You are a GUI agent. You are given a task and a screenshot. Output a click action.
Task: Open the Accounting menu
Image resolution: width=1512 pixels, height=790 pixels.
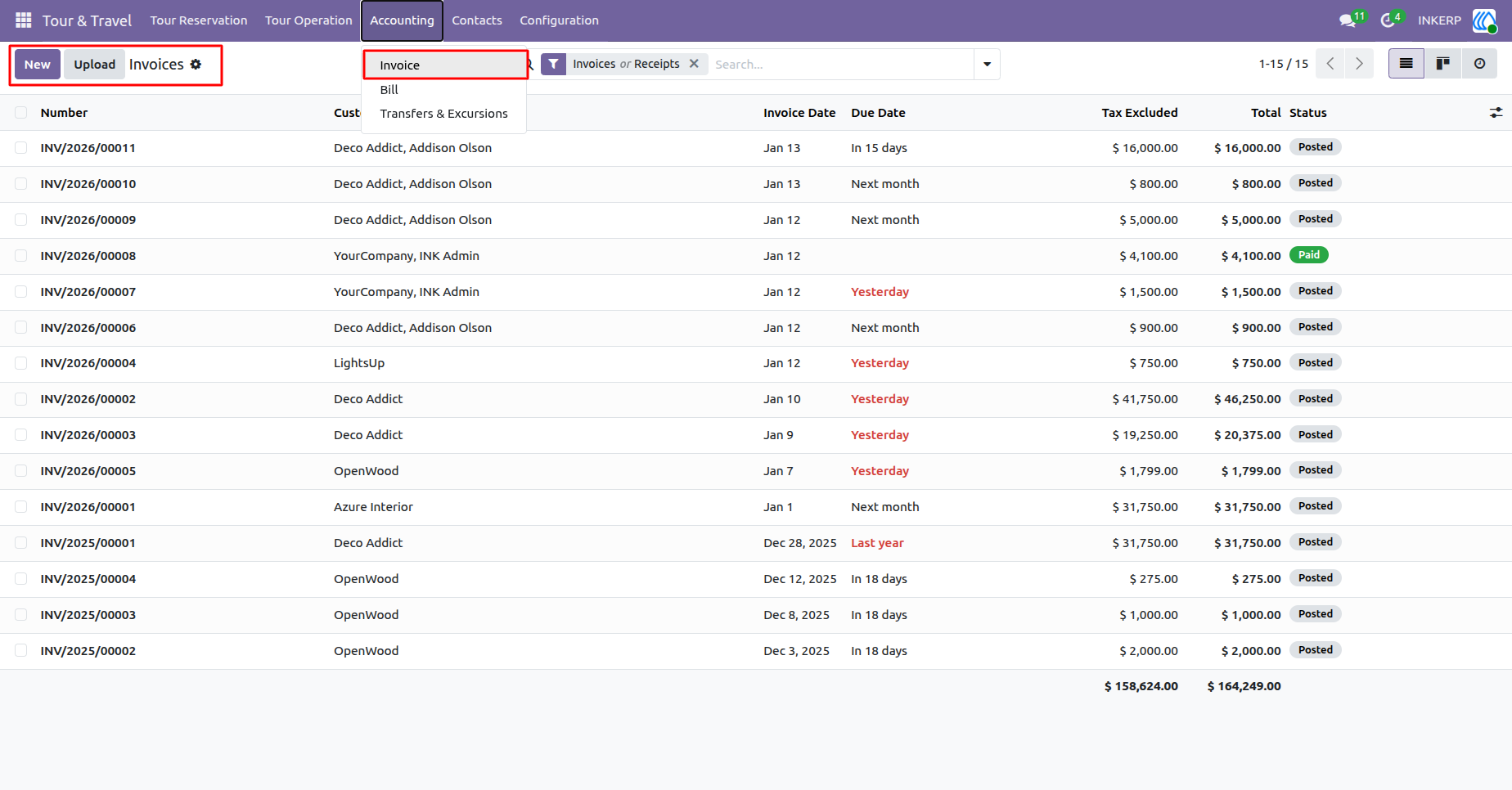(x=402, y=20)
